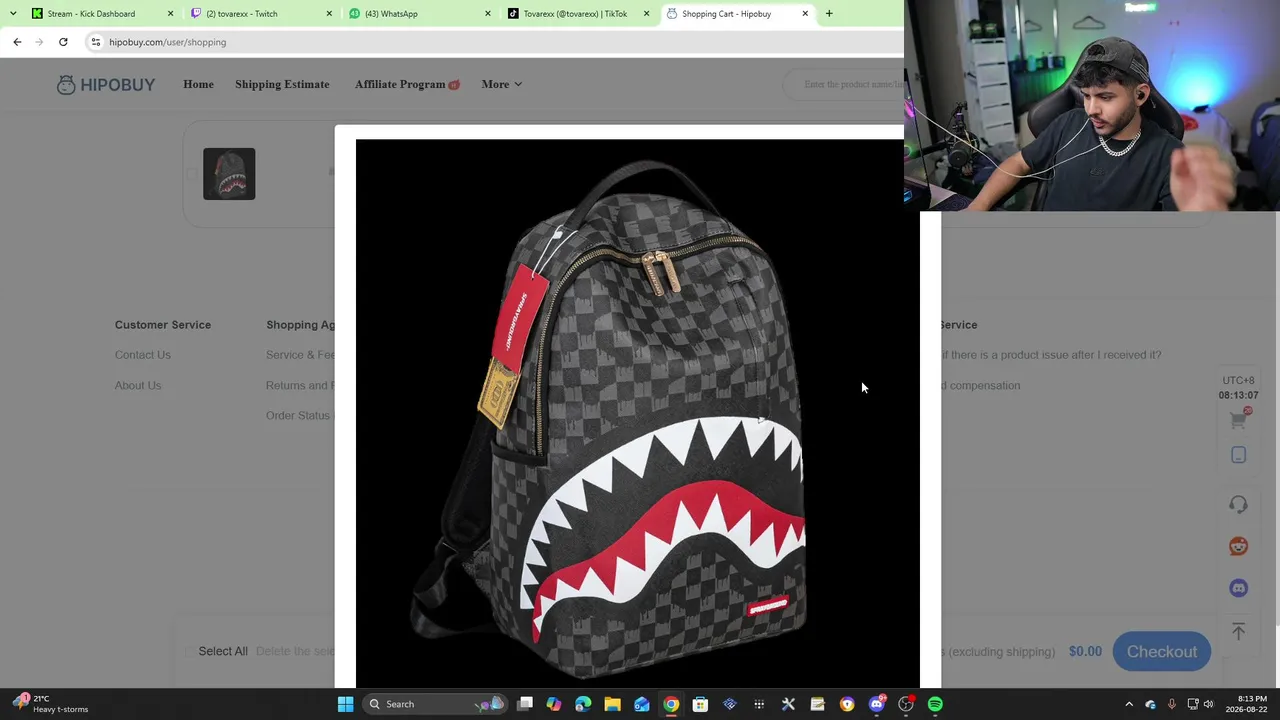The image size is (1280, 720).
Task: Close the TikTok tab
Action: point(646,14)
